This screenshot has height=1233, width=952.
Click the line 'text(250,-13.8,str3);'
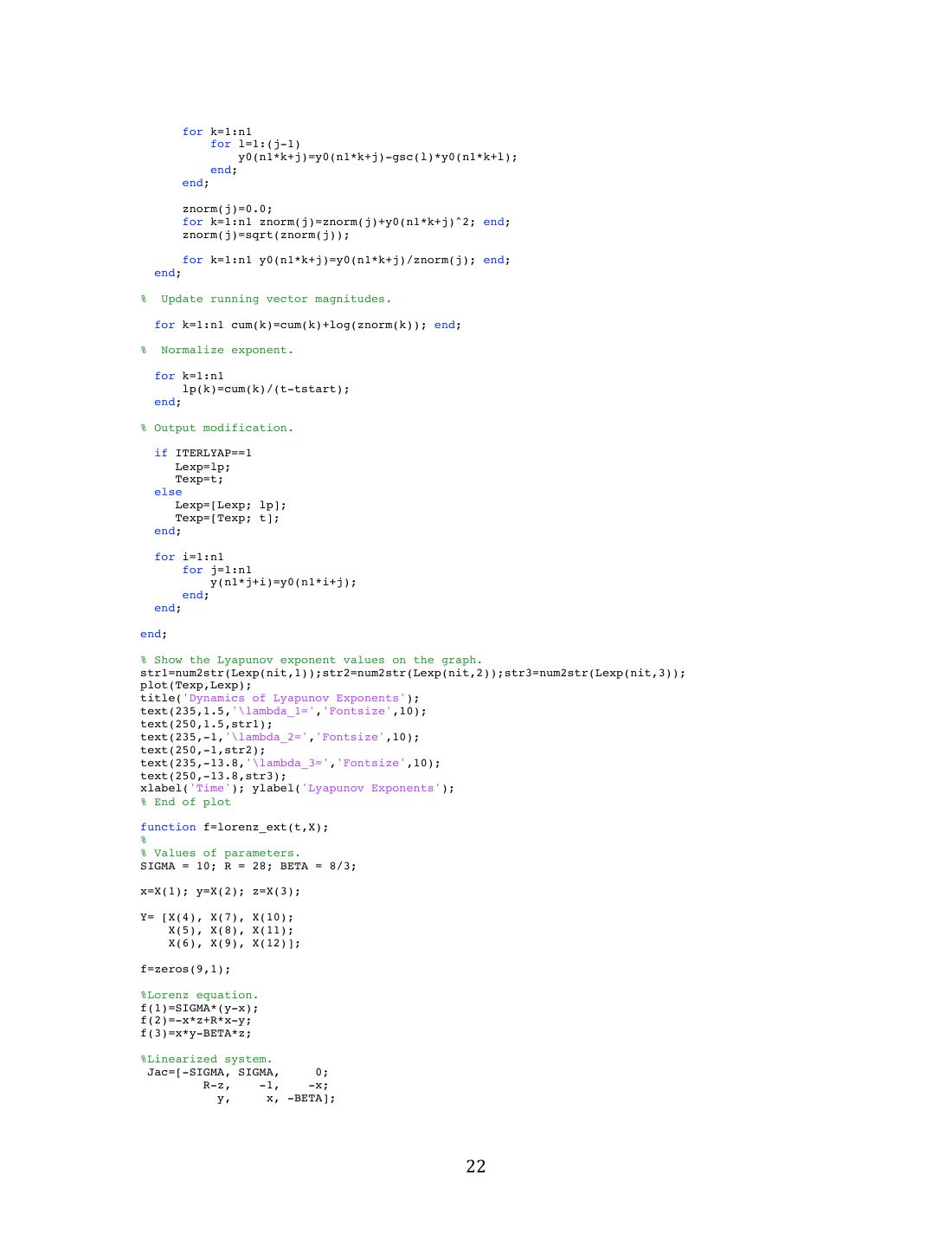pos(214,776)
